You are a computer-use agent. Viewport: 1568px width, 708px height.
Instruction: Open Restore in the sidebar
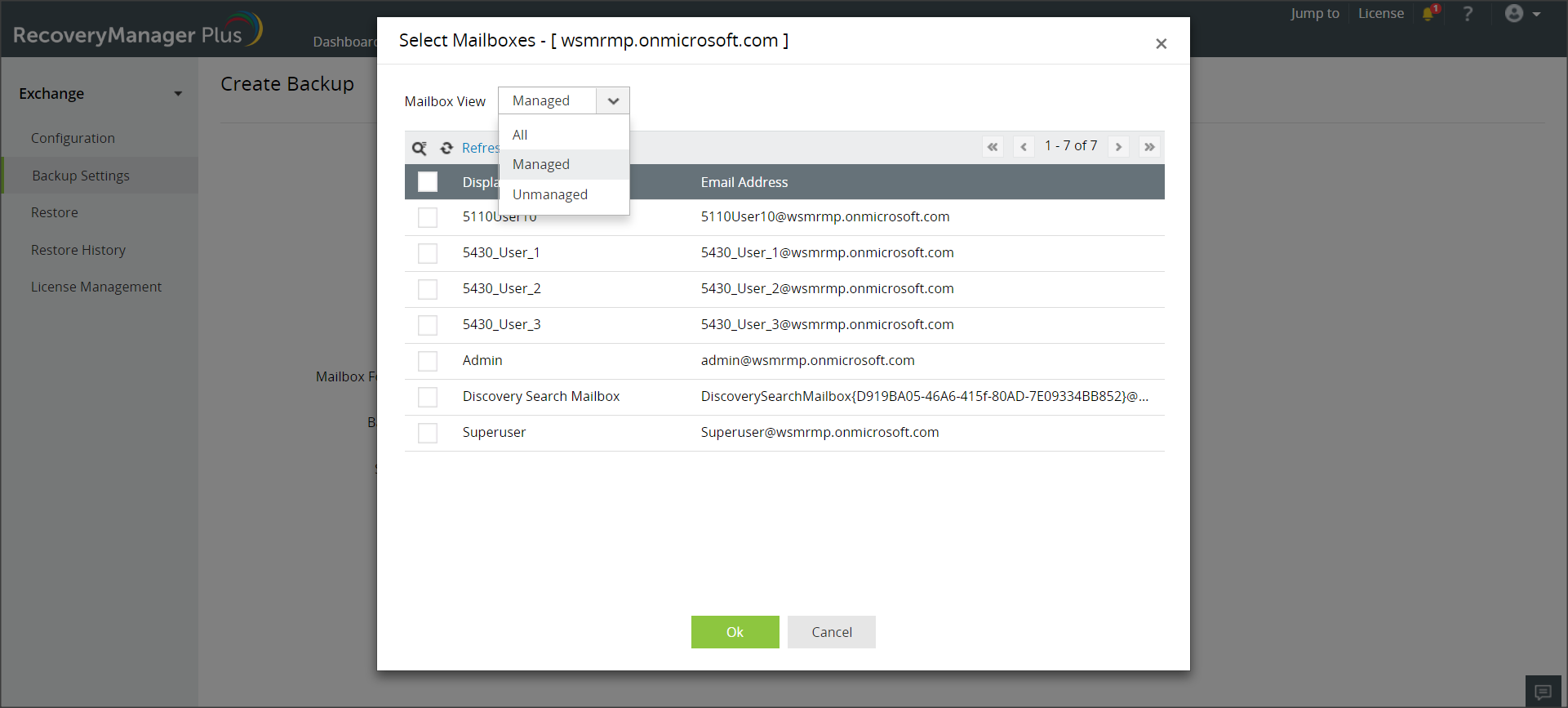click(55, 212)
